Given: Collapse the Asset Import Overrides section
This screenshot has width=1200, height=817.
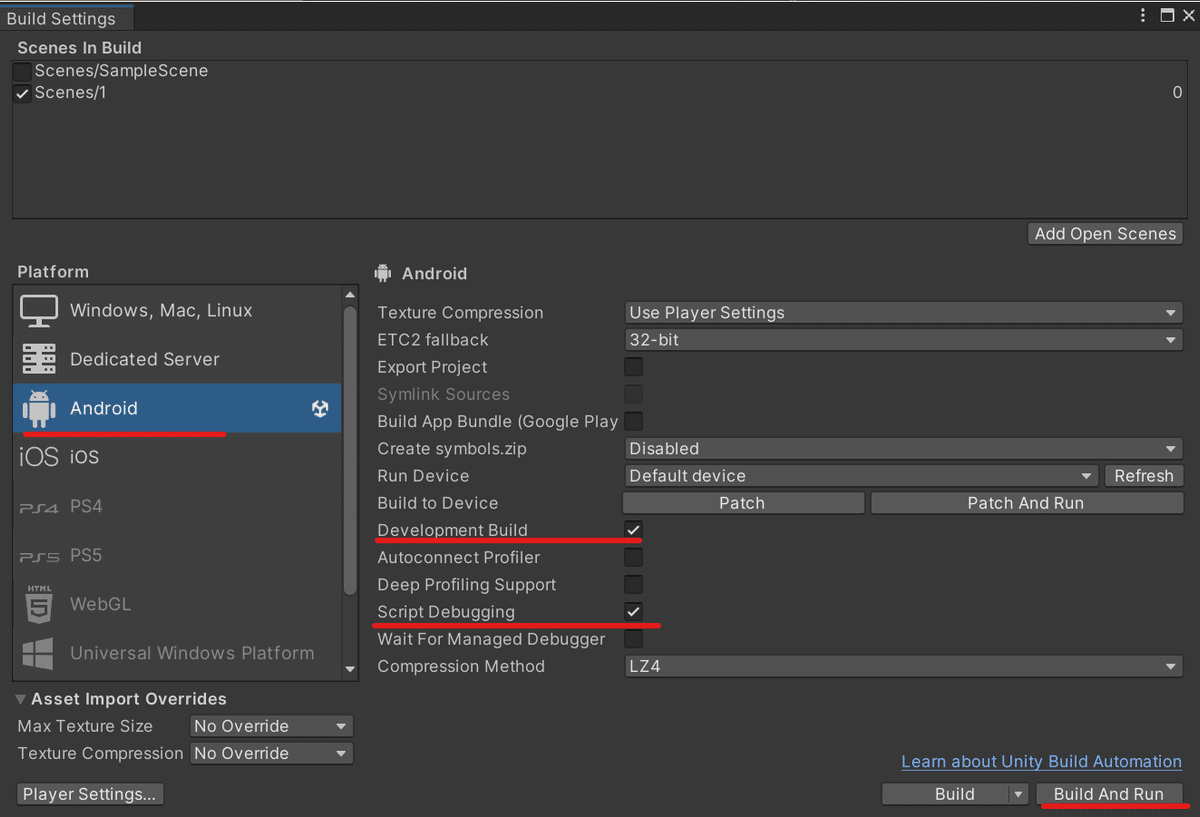Looking at the screenshot, I should (x=21, y=699).
